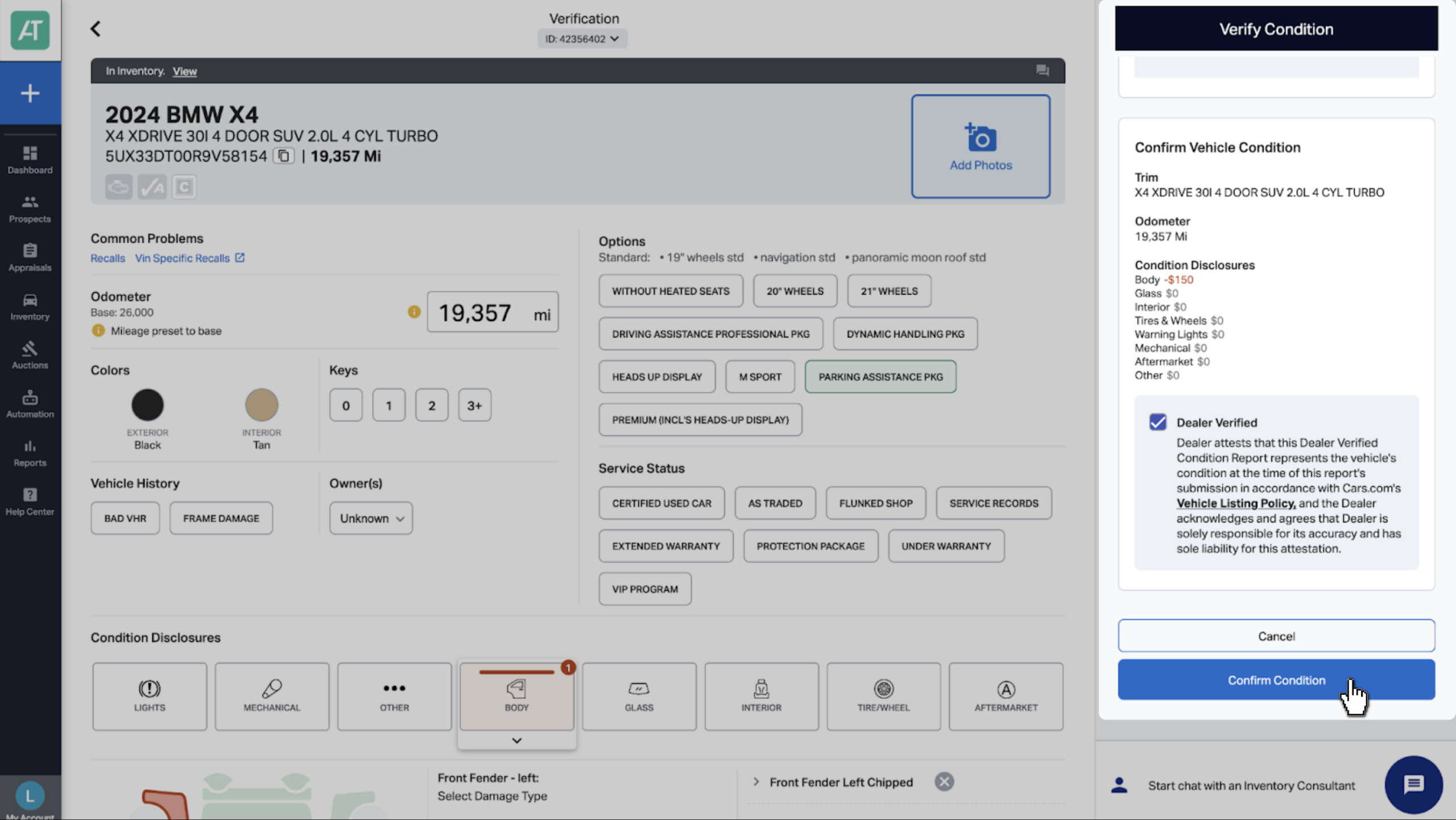Click the odometer info warning icon
Image resolution: width=1456 pixels, height=820 pixels.
pos(414,312)
